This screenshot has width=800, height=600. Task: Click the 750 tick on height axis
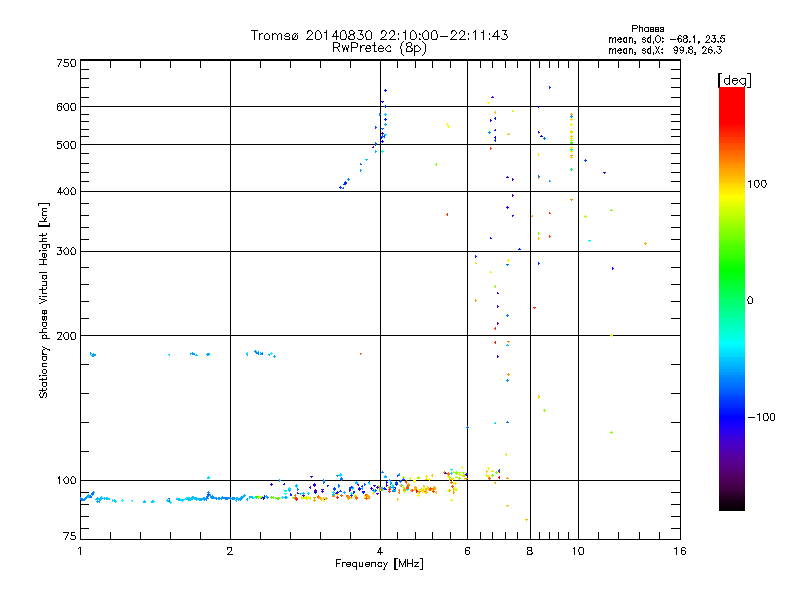pos(66,63)
